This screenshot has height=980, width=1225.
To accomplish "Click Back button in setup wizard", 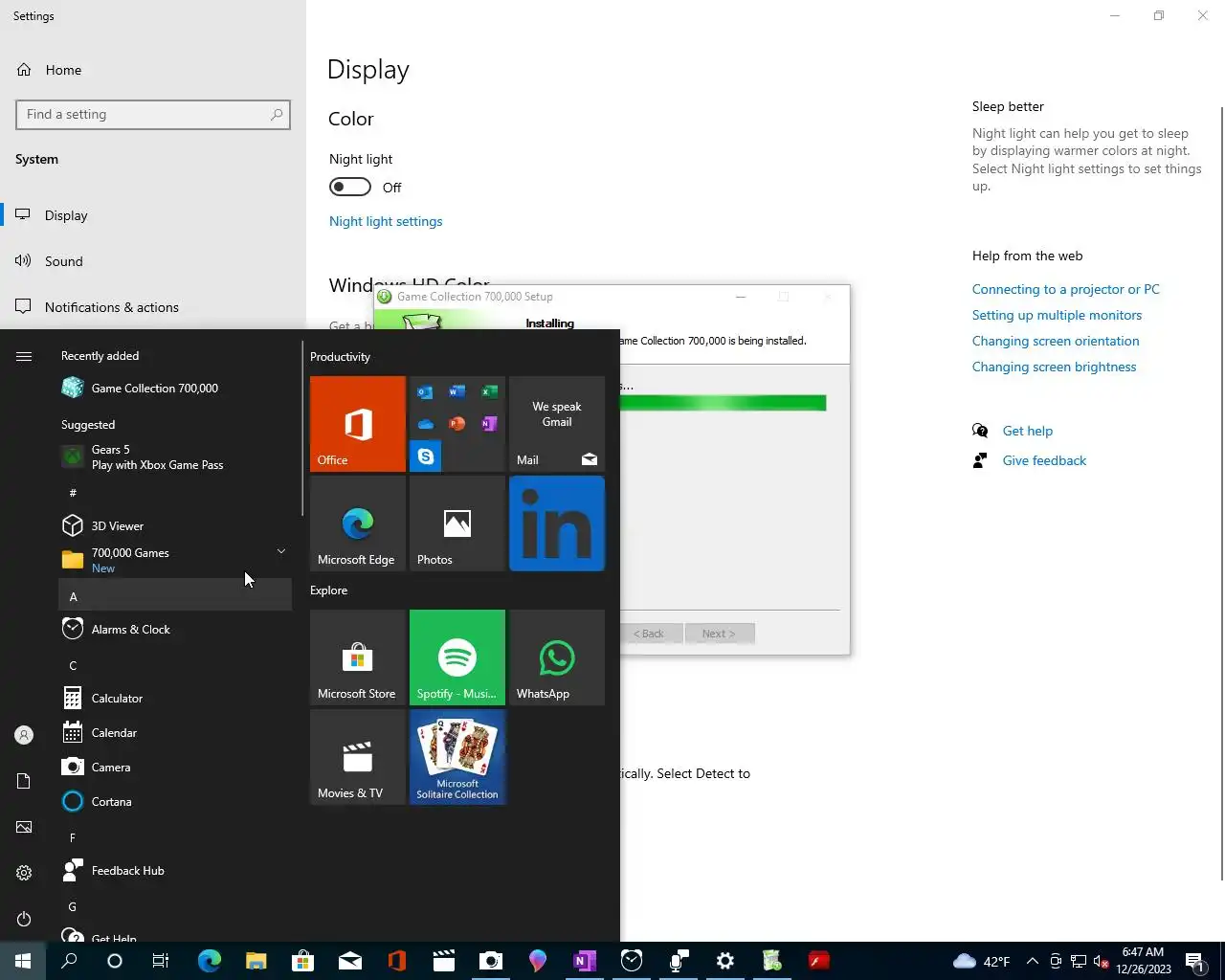I will click(x=651, y=634).
